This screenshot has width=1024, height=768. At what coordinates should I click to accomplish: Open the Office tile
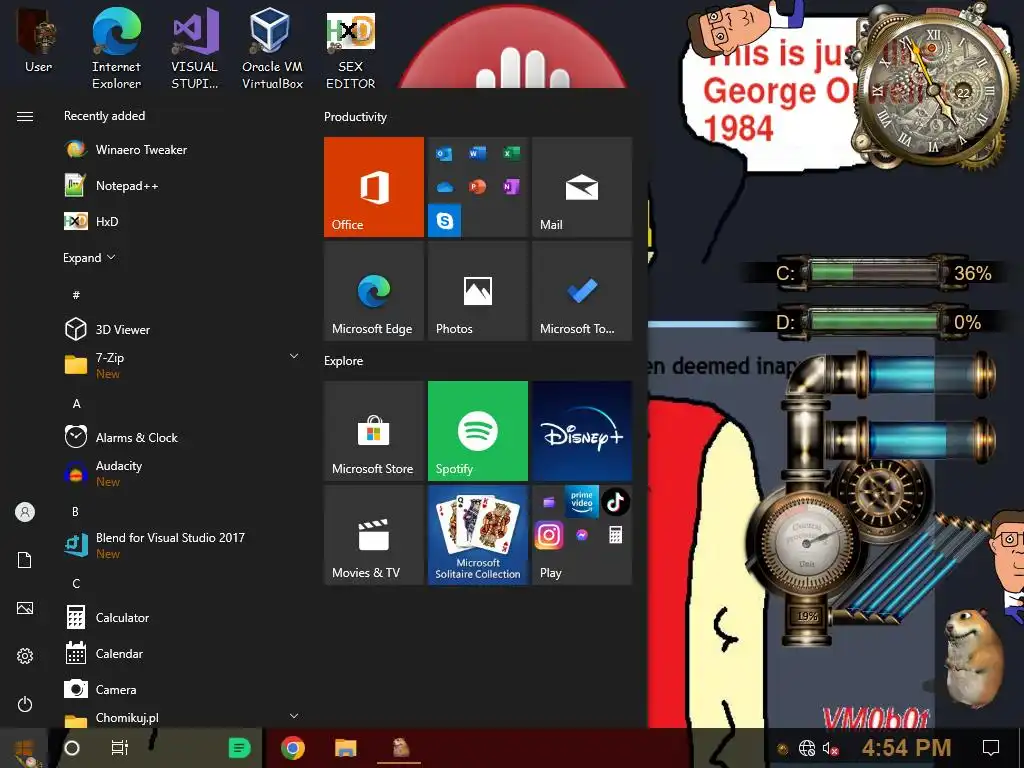click(374, 187)
